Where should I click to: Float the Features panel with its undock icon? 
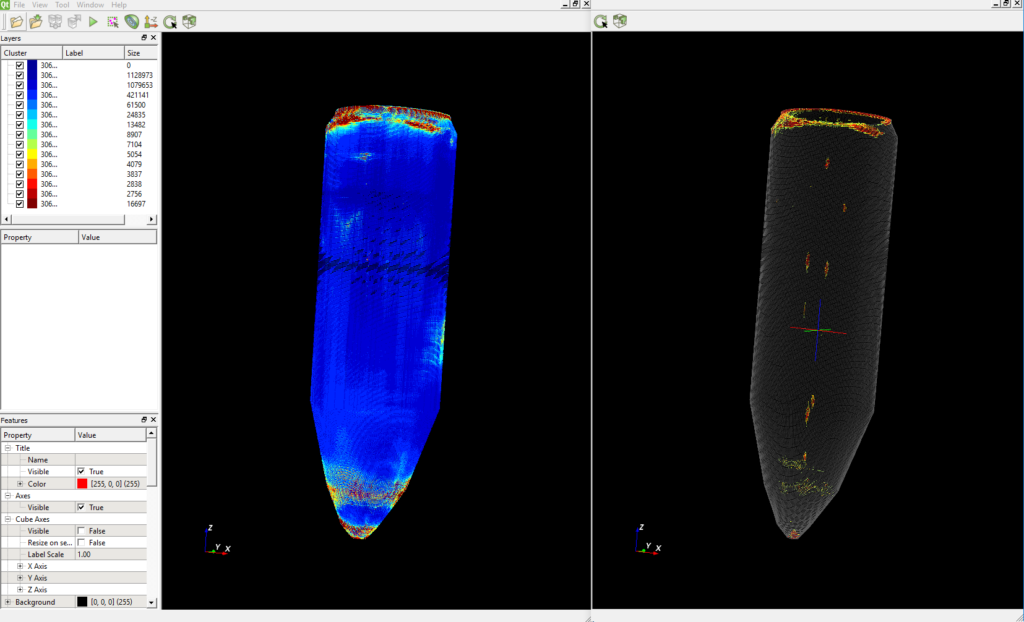pos(144,419)
